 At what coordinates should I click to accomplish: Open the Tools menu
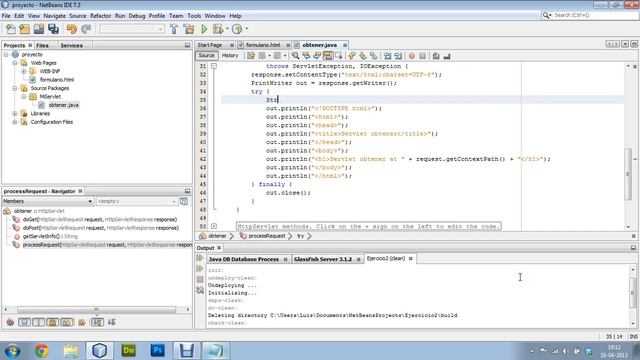(x=194, y=16)
